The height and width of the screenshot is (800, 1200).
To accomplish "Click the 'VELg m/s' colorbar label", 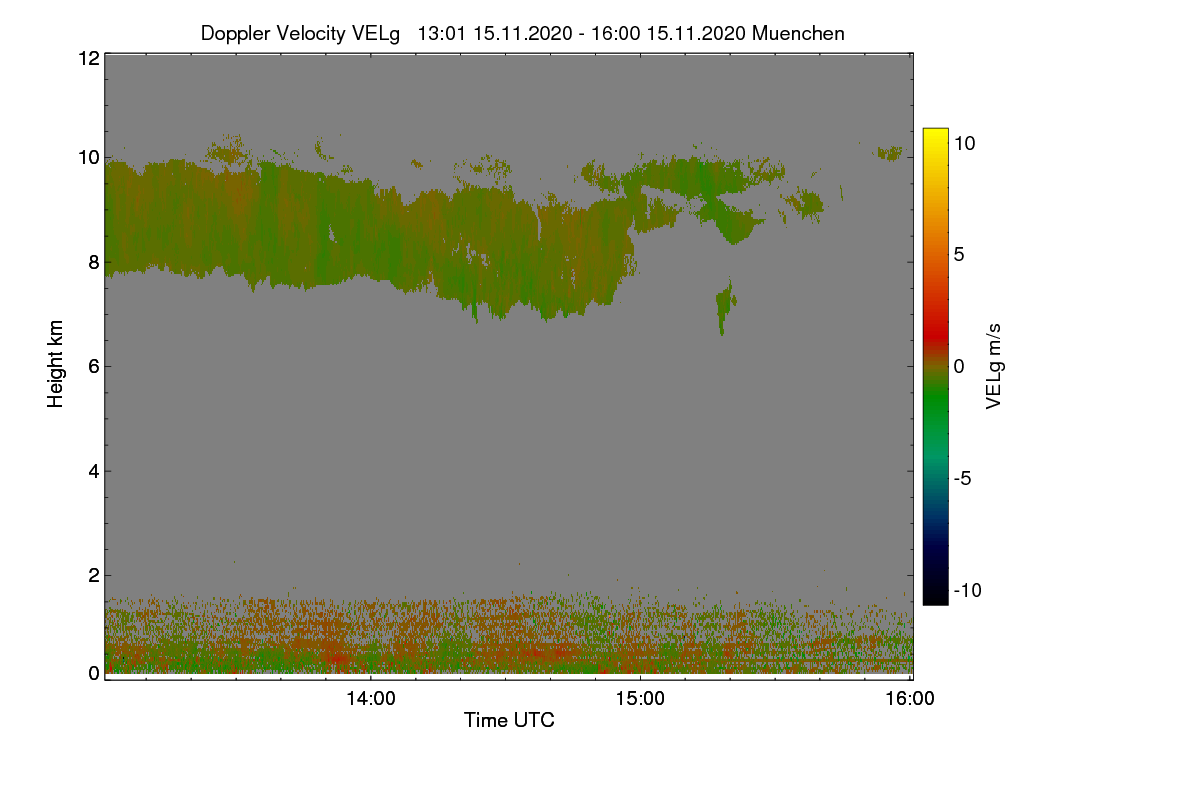I will pyautogui.click(x=994, y=365).
